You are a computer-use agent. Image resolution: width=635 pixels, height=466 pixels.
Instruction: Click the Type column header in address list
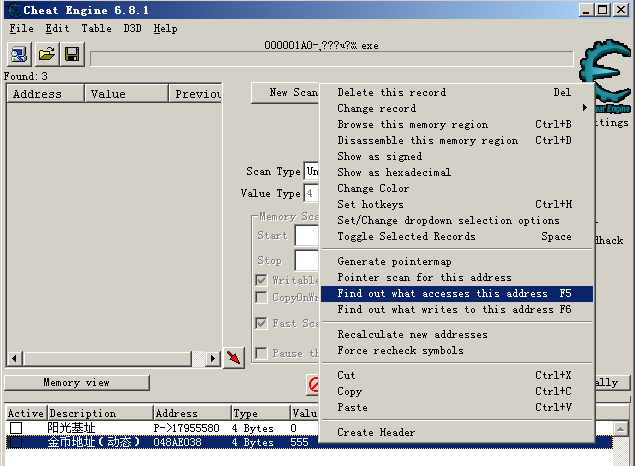click(x=260, y=413)
